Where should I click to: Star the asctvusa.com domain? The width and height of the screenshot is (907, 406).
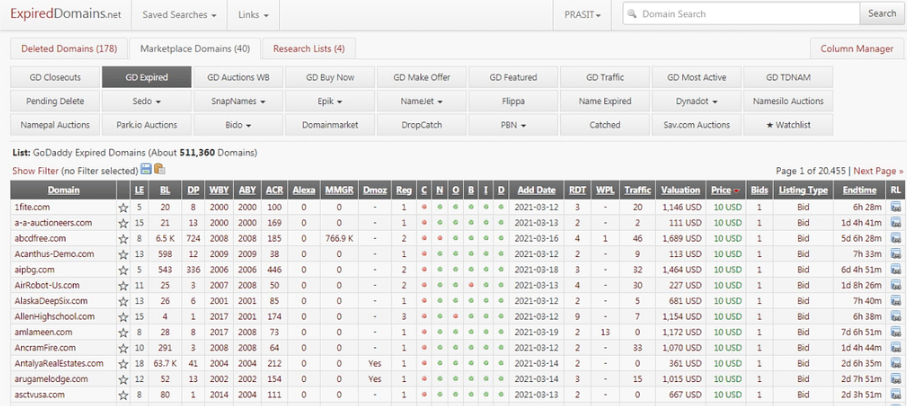[123, 394]
